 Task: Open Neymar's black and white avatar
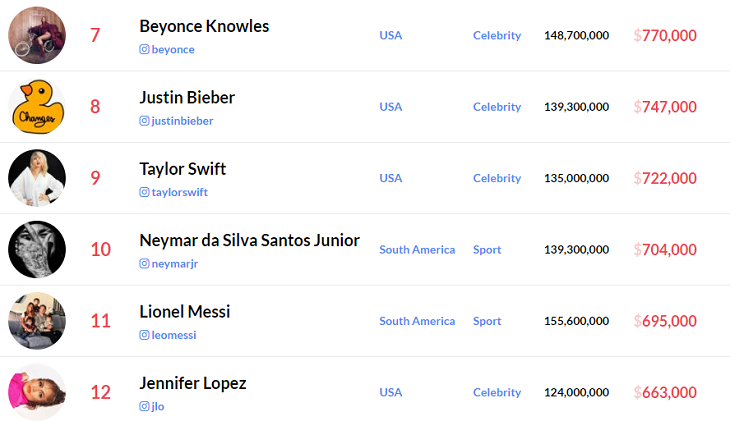point(37,250)
